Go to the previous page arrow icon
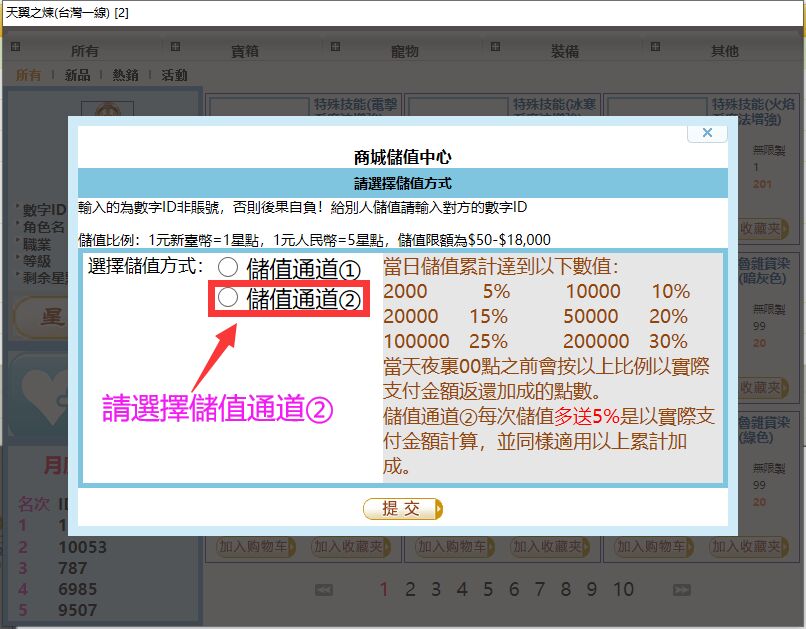This screenshot has height=629, width=806. [x=323, y=590]
